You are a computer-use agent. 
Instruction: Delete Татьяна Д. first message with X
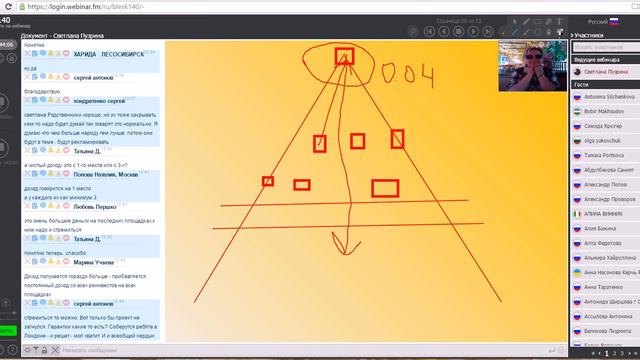(x=27, y=150)
